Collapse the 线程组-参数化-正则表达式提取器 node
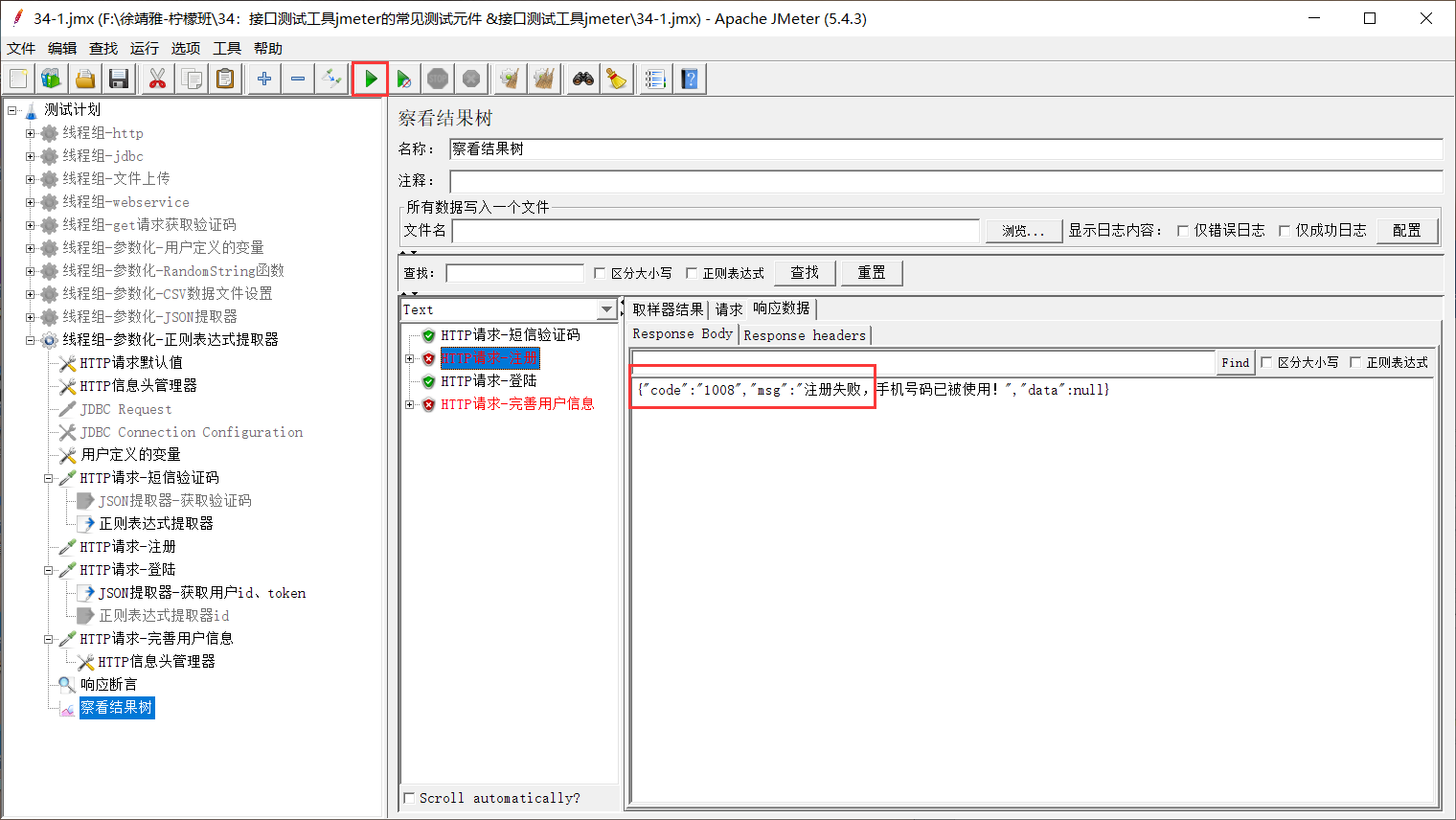This screenshot has height=820, width=1456. (30, 340)
